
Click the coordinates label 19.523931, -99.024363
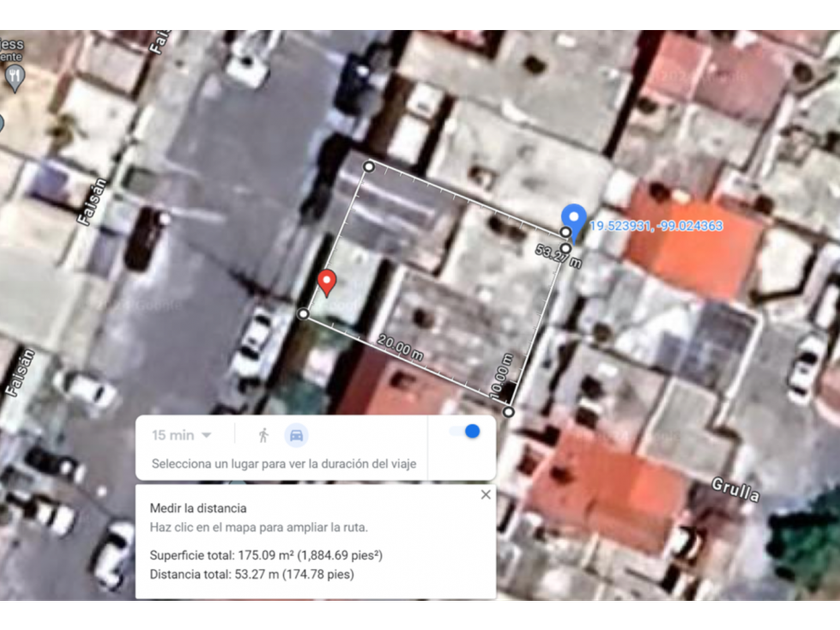tap(656, 226)
